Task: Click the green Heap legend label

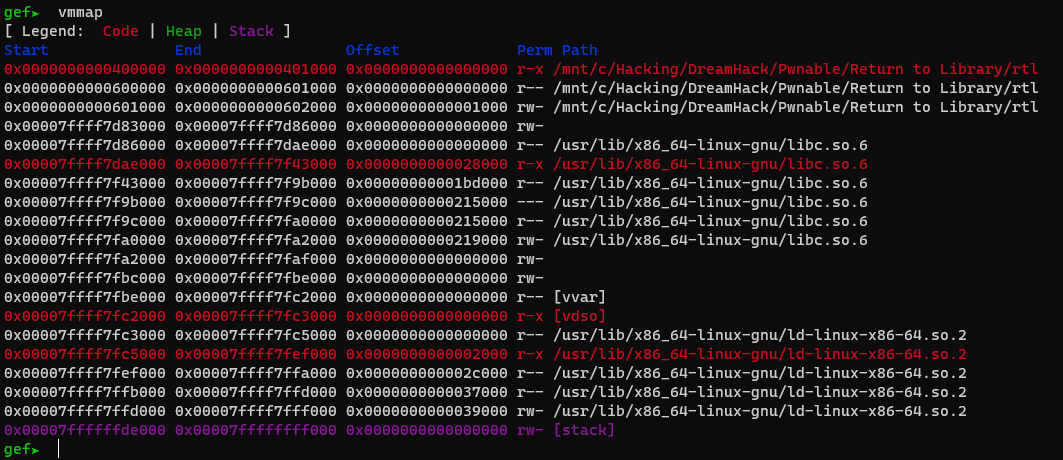Action: click(x=183, y=31)
